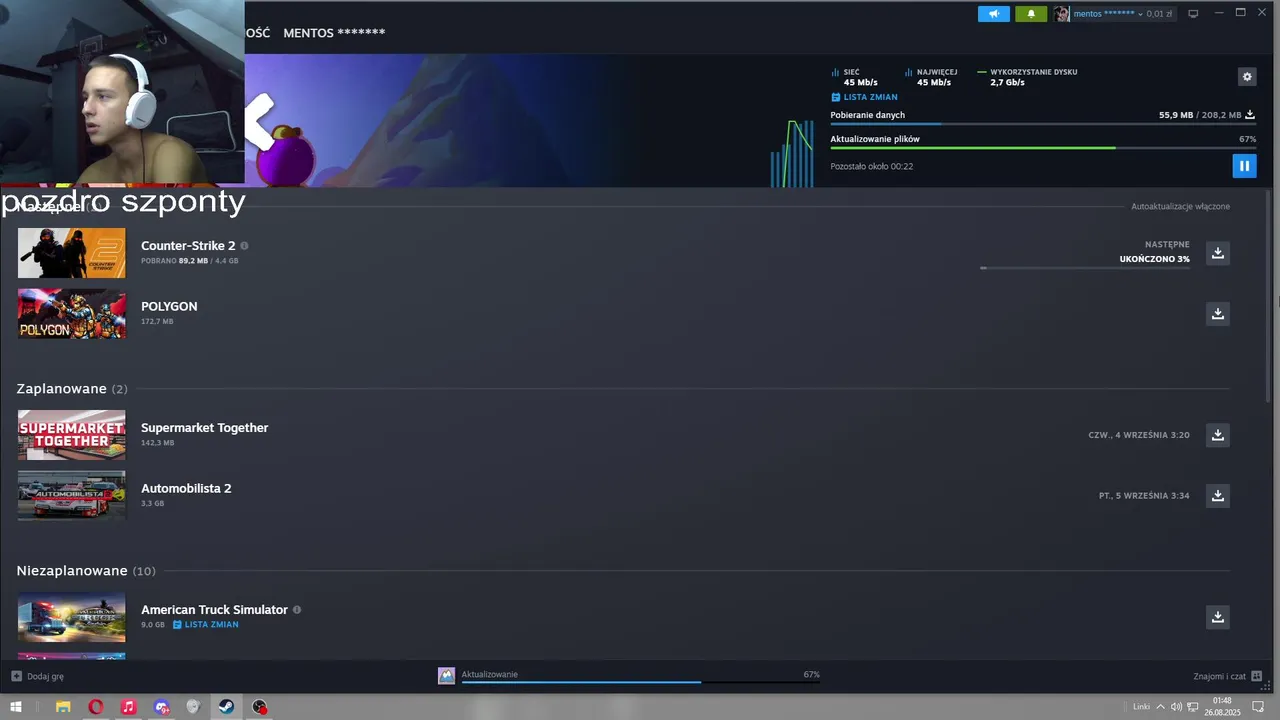Click the download button for Counter-Strike 2
The width and height of the screenshot is (1280, 720).
point(1217,253)
